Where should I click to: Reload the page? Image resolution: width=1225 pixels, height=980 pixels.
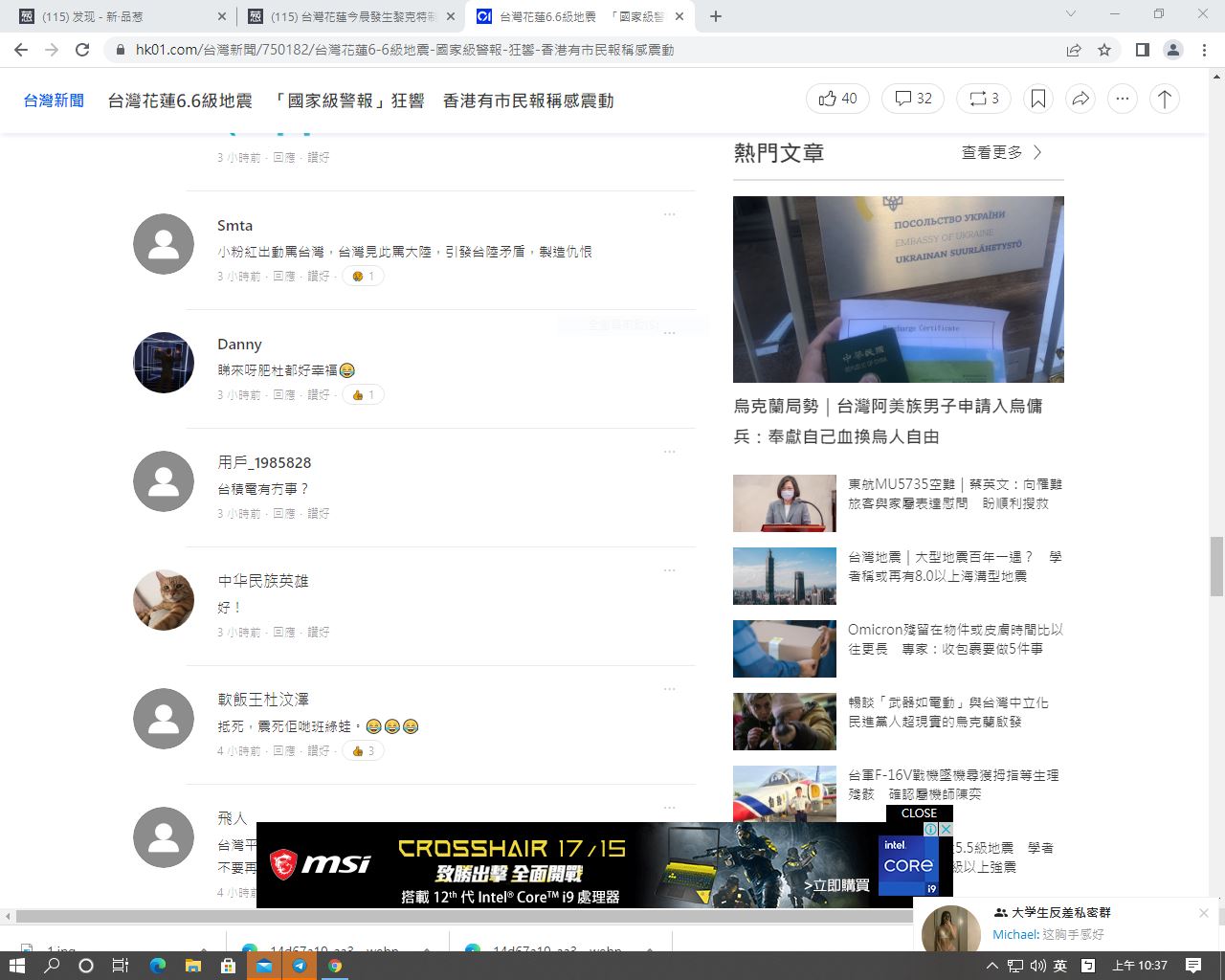tap(82, 50)
